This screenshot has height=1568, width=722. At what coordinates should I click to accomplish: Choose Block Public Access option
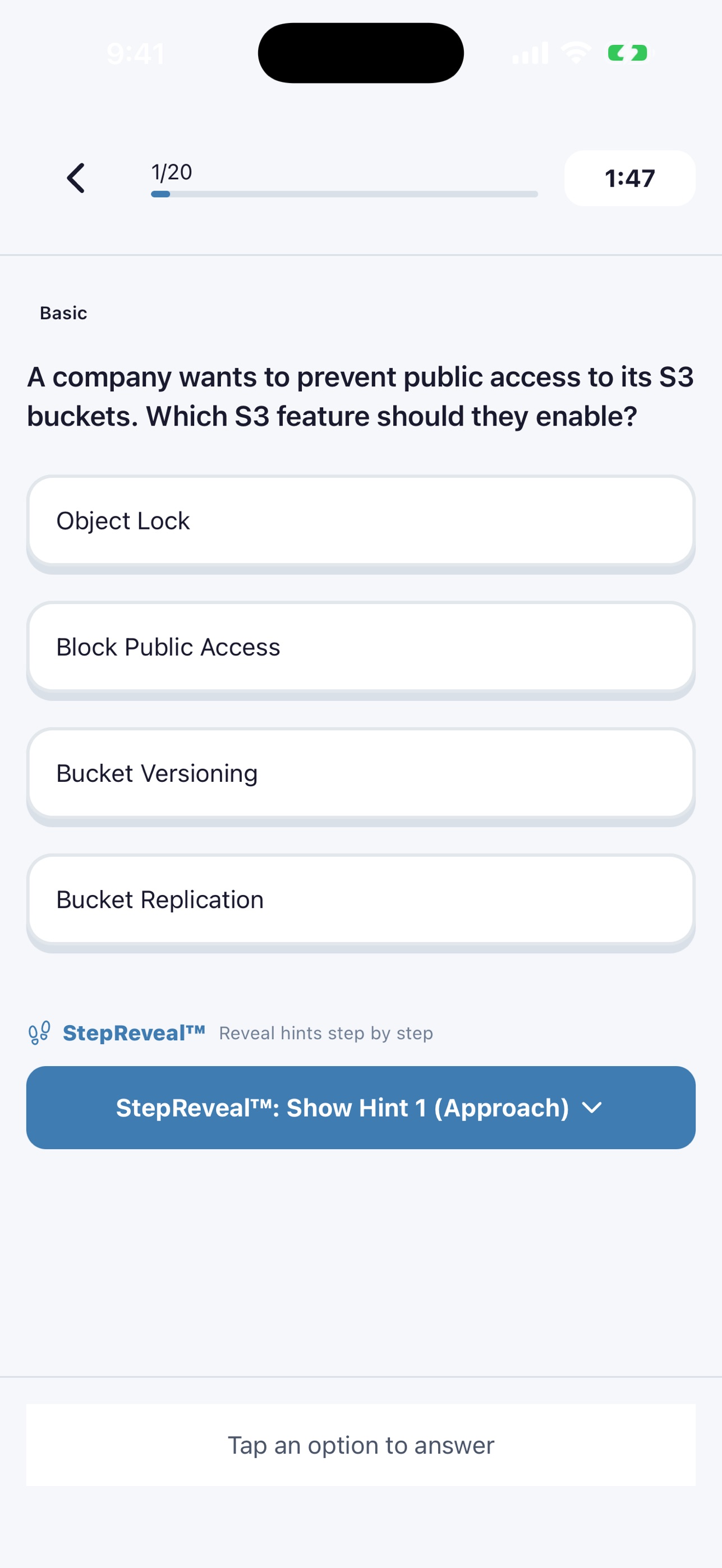[x=361, y=647]
